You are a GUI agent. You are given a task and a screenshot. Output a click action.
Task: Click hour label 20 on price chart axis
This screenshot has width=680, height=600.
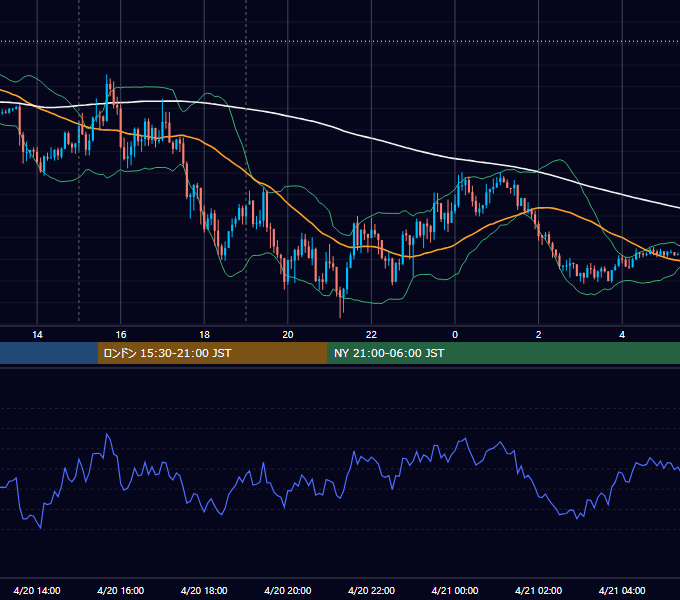click(288, 335)
